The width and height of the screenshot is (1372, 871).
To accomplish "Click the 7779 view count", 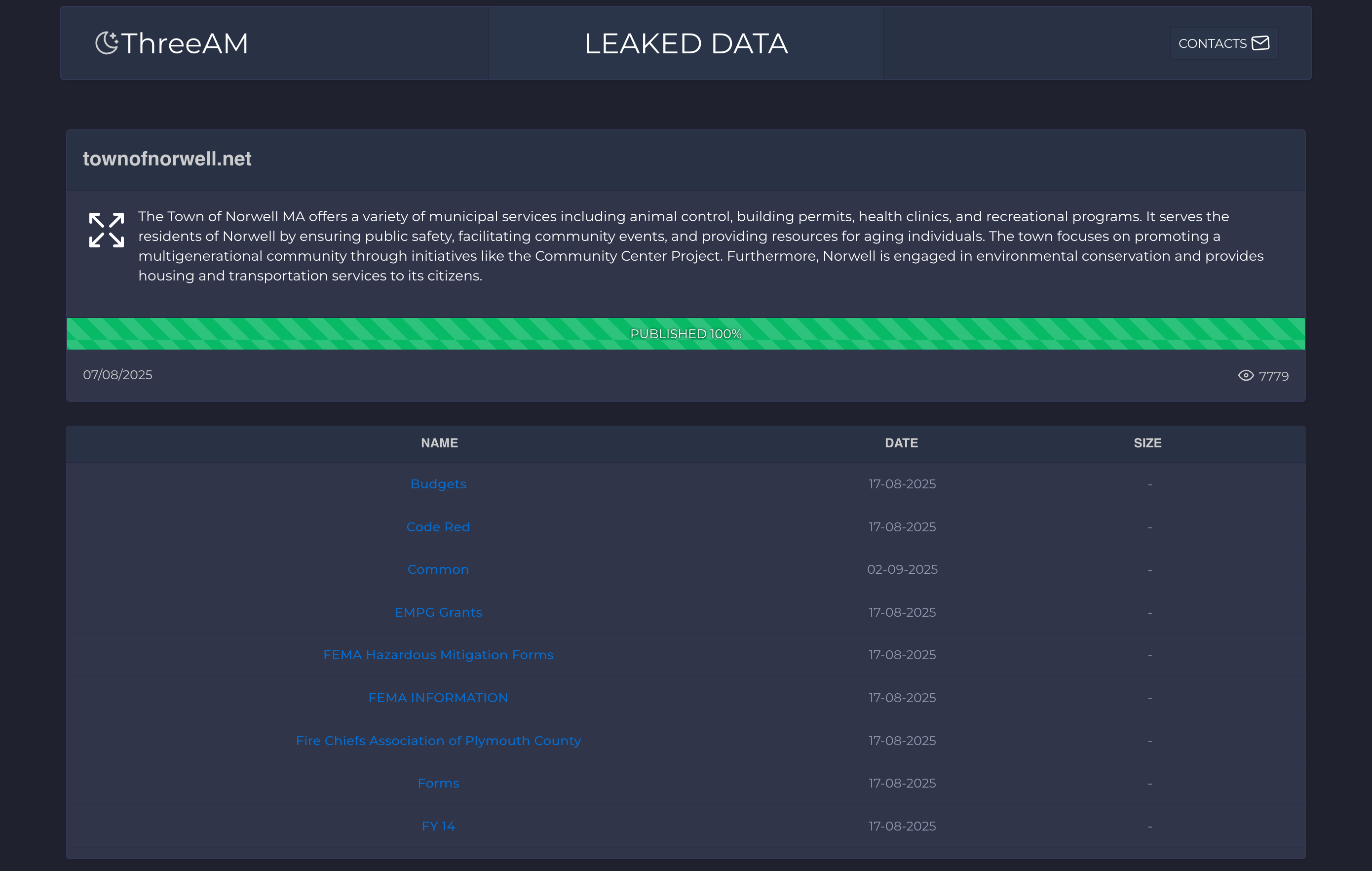I will [1273, 376].
